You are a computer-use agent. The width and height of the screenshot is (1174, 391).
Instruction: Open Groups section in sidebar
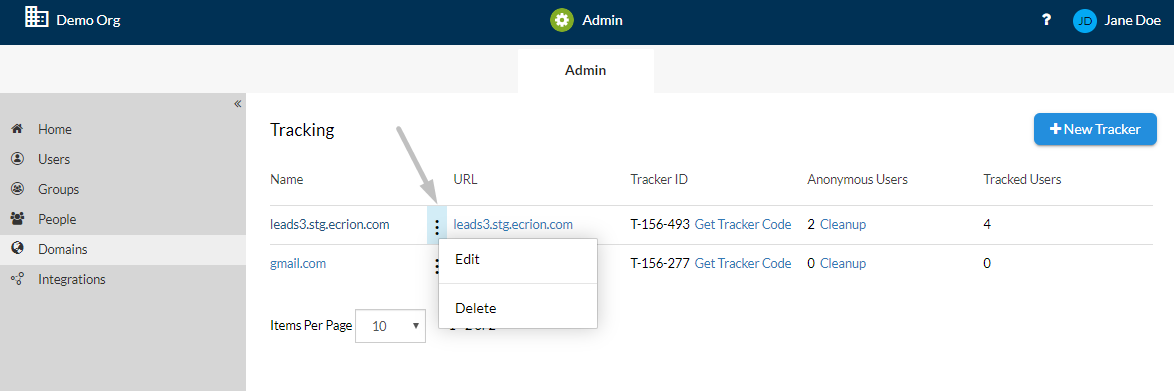(58, 190)
